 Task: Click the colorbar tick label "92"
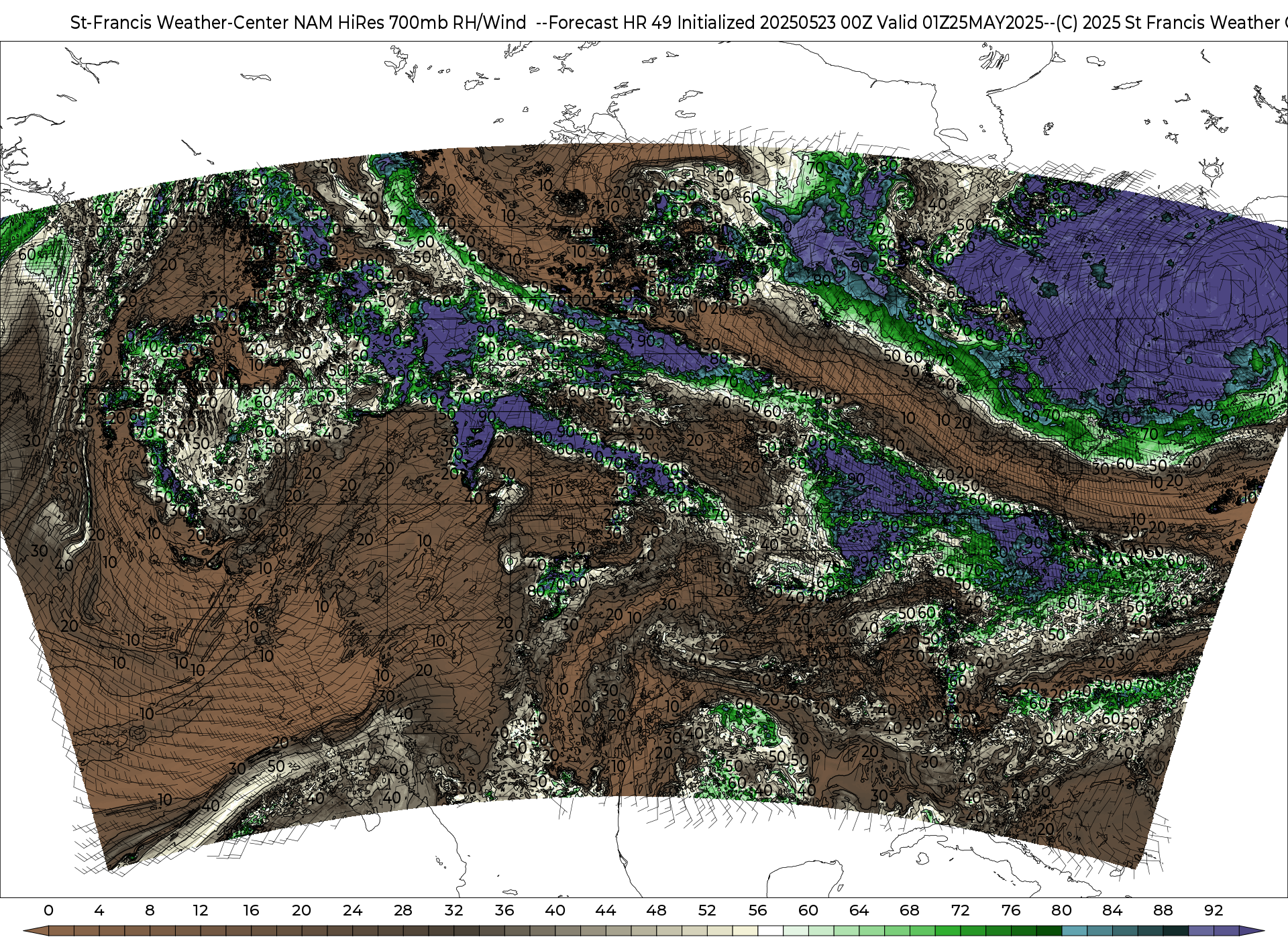[1214, 910]
